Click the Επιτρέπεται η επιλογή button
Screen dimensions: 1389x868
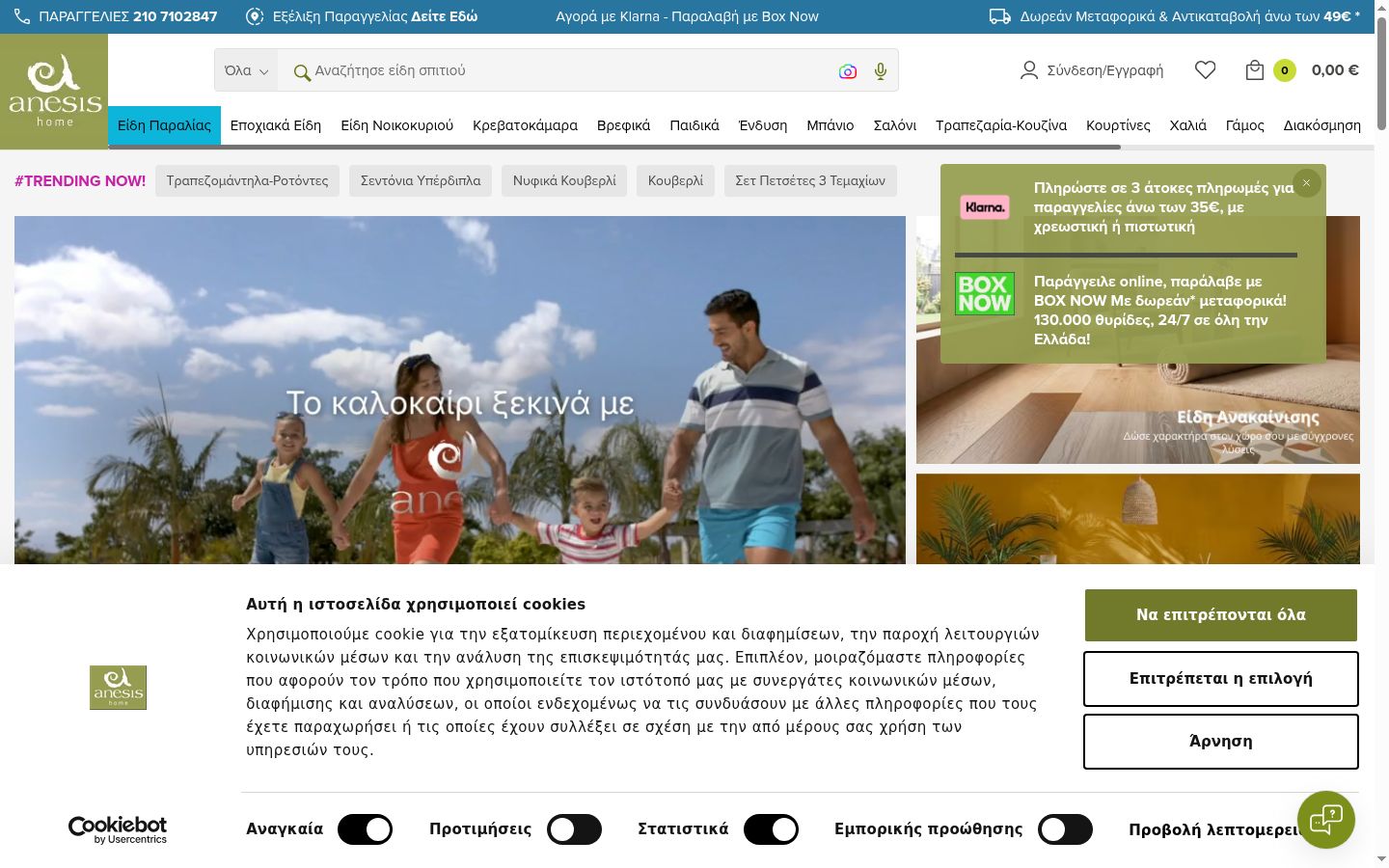point(1221,679)
